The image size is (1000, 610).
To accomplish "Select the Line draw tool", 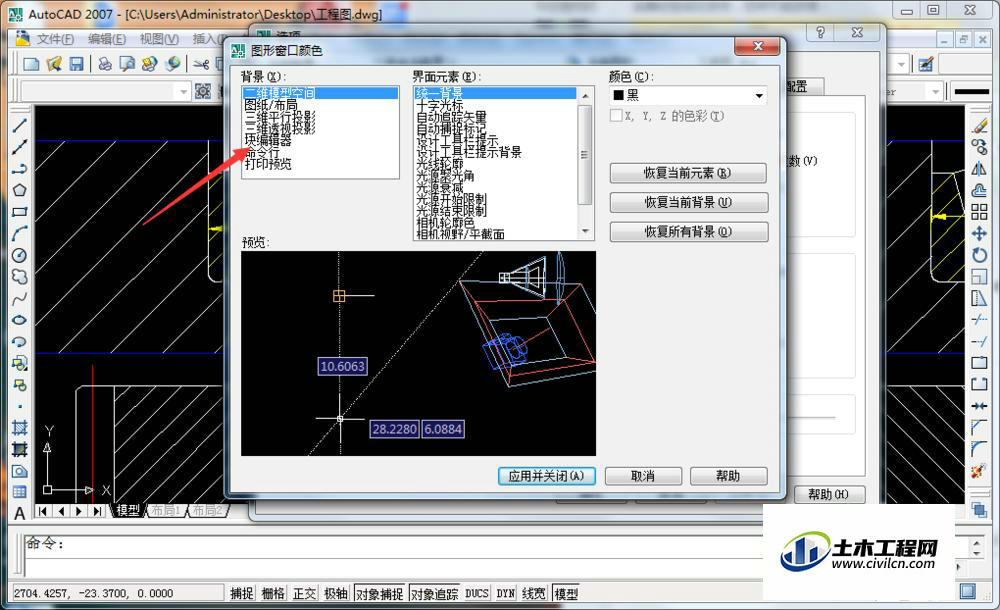I will [20, 125].
